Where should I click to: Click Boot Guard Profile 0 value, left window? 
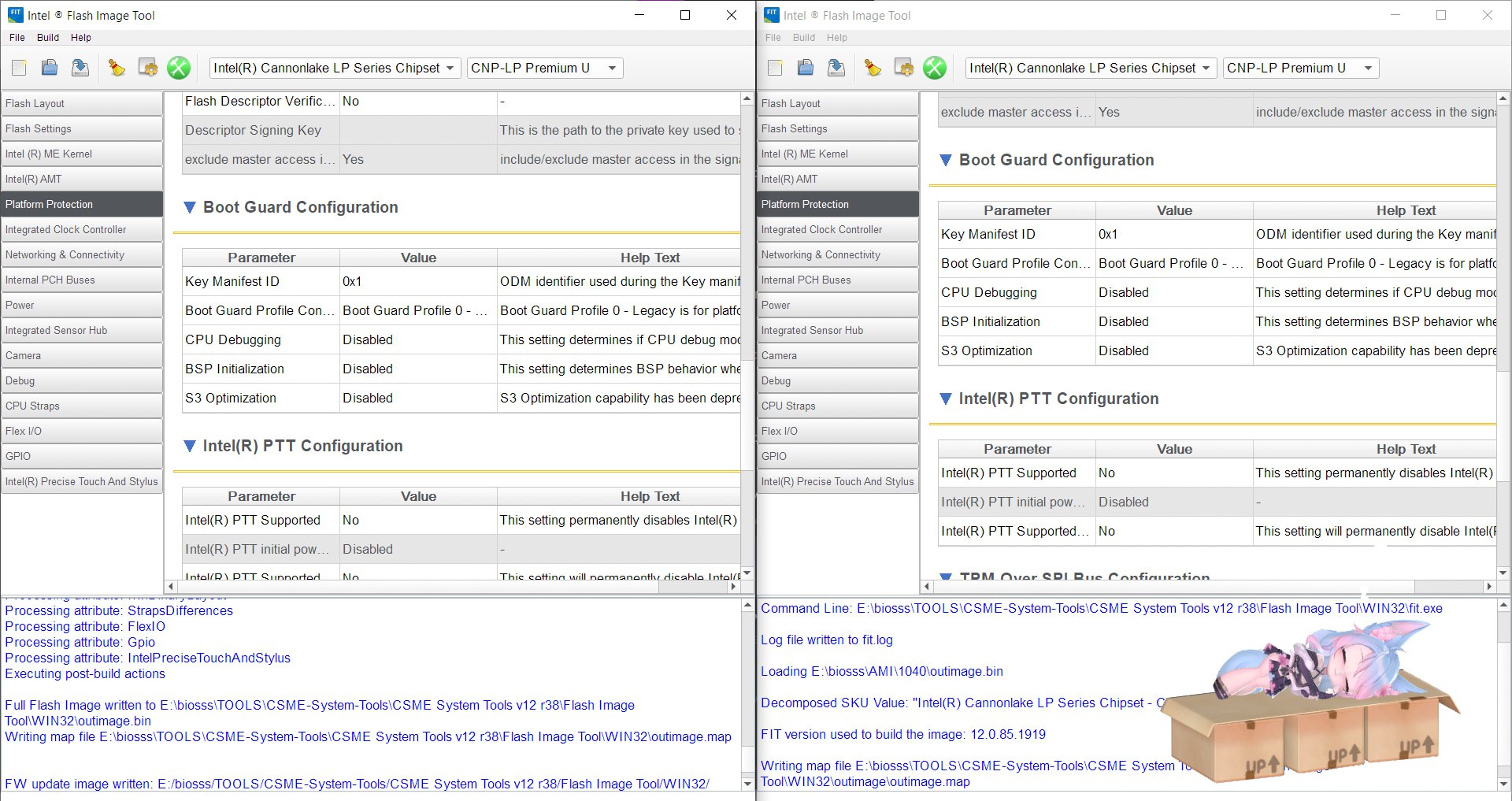pos(418,310)
